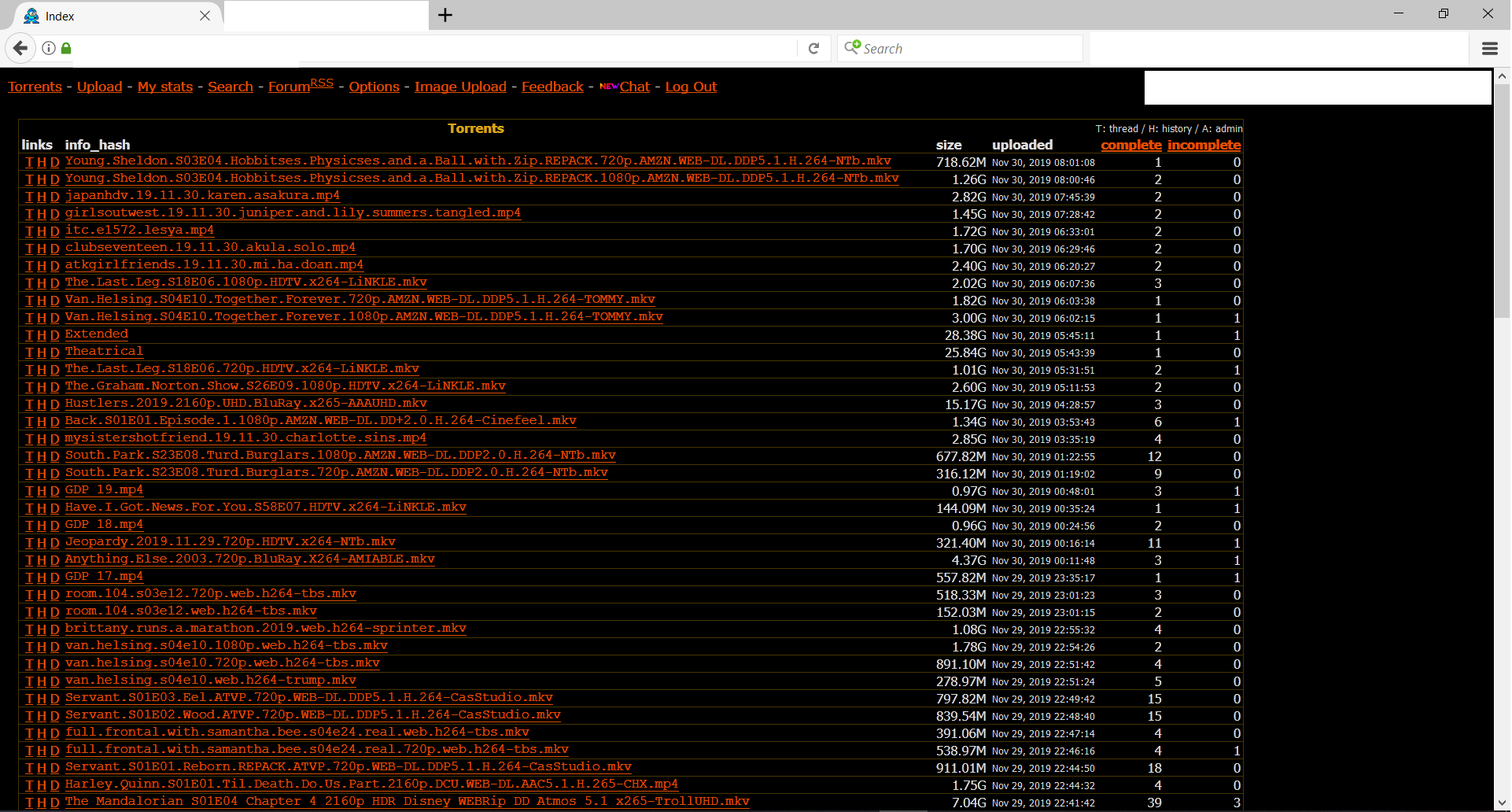Open Jeopardy.2019.11.29 torrent link

coord(230,542)
